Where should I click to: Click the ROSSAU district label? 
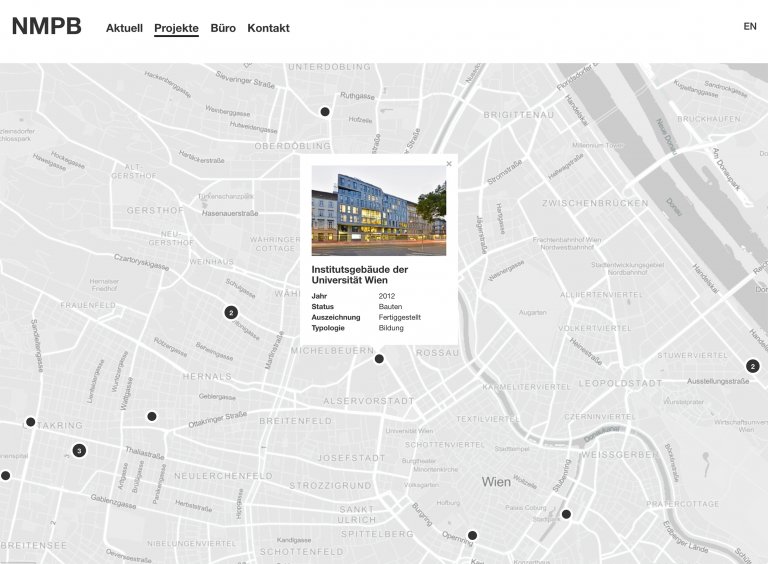(x=438, y=353)
